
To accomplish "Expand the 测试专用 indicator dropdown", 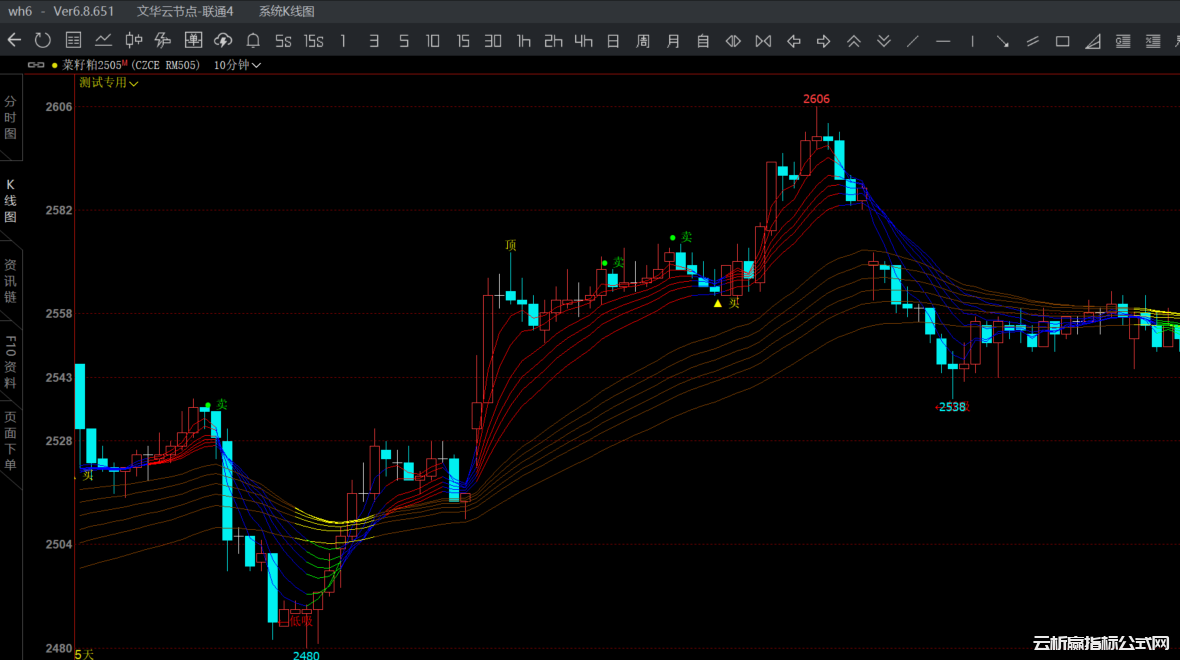I will click(x=109, y=83).
